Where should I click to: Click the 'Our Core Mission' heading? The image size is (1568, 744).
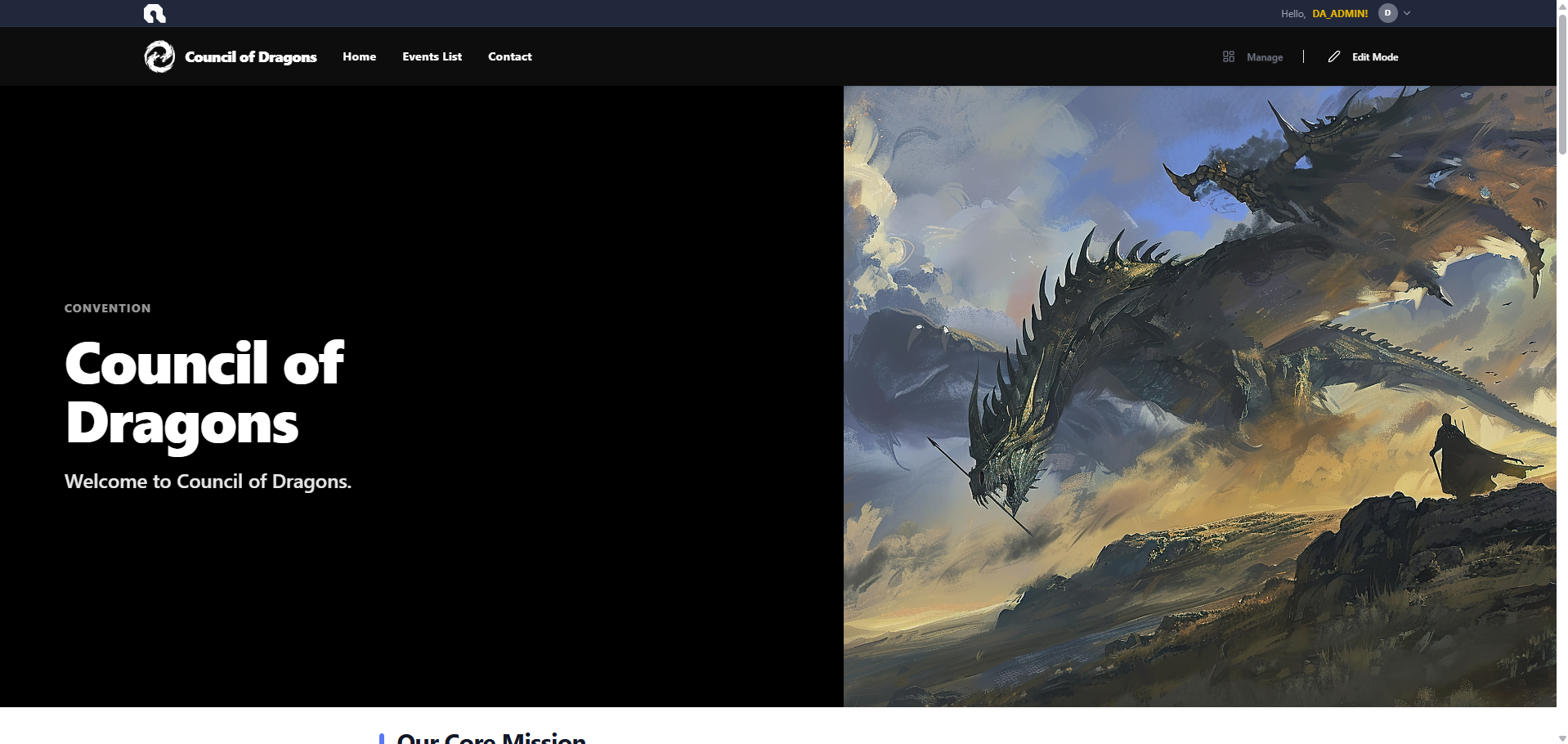[x=491, y=738]
